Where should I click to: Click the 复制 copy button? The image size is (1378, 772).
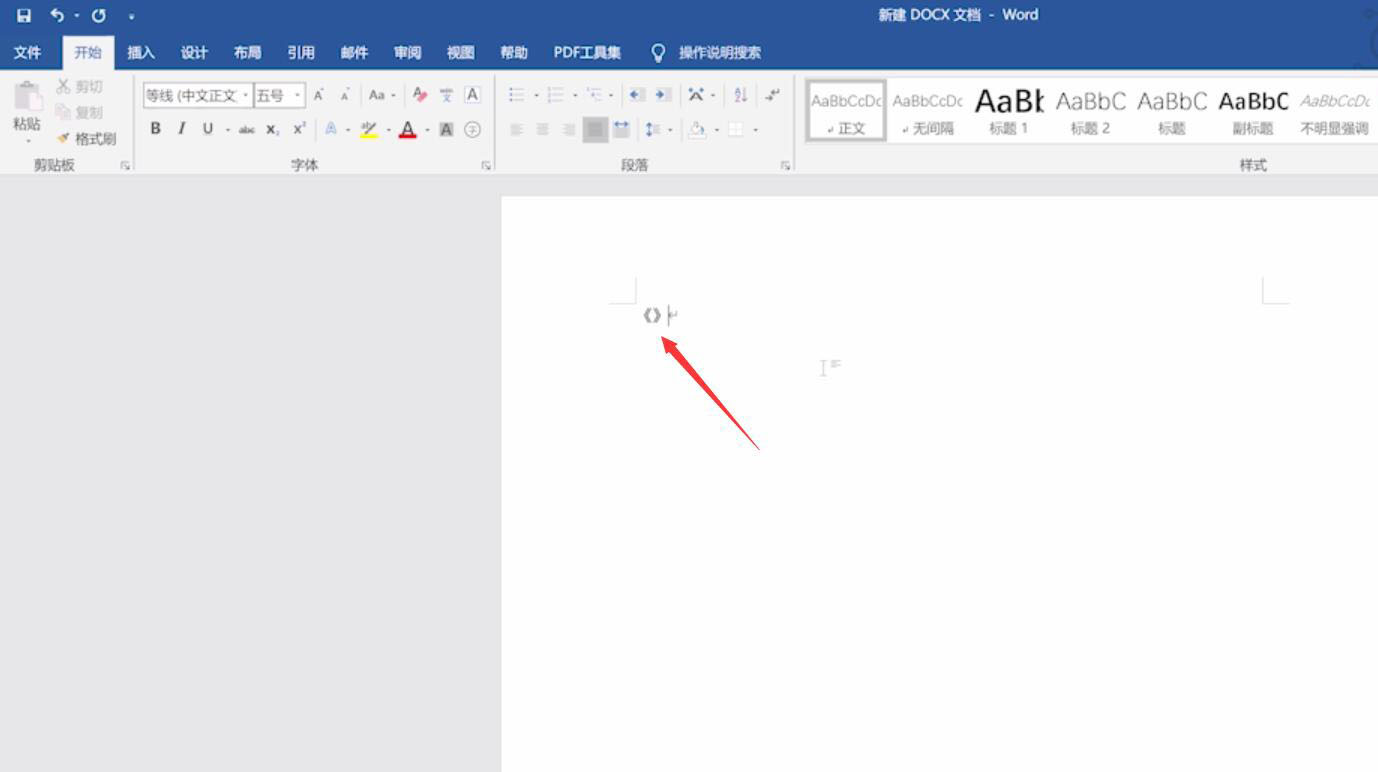(x=80, y=113)
